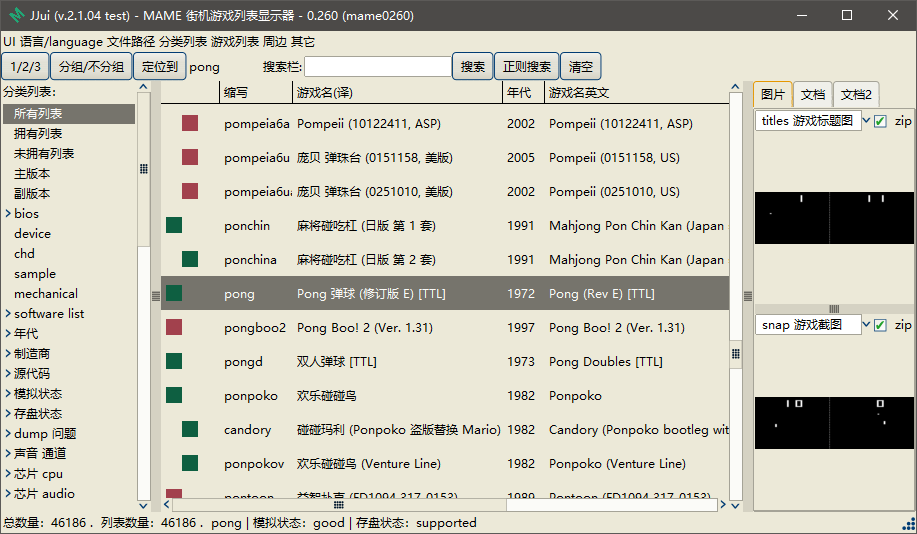
Task: Expand the 年代 category
Action: coord(8,333)
